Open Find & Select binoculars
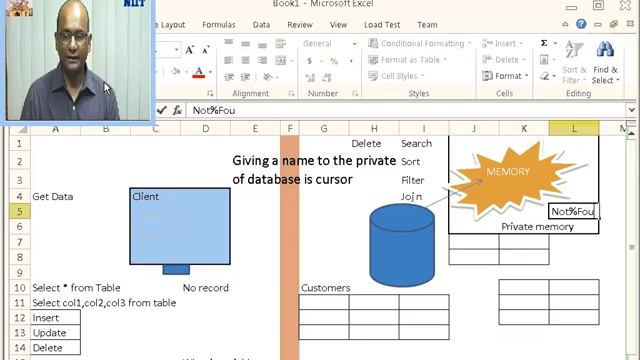 pos(606,62)
